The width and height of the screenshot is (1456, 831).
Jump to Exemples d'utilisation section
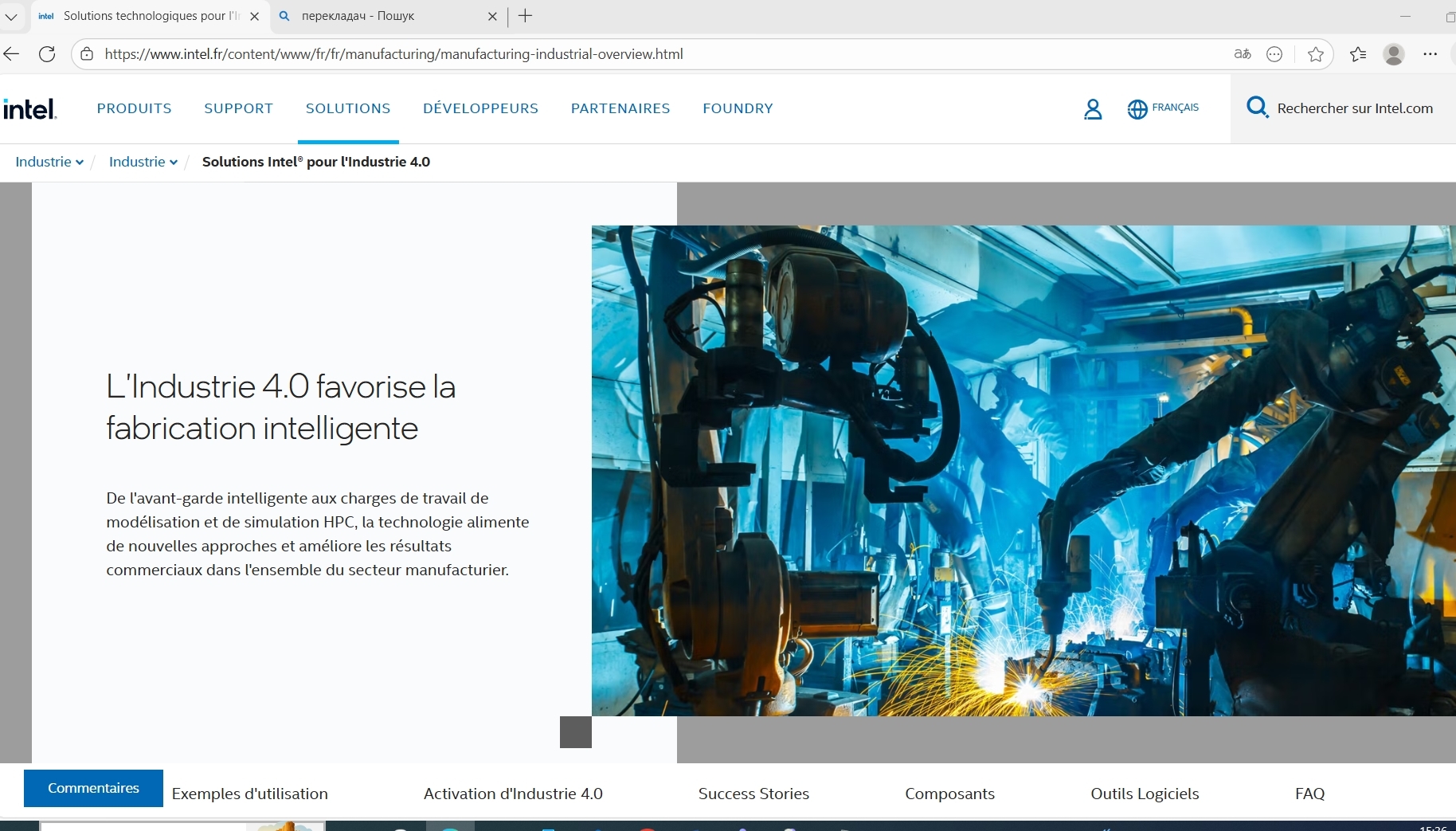click(250, 794)
